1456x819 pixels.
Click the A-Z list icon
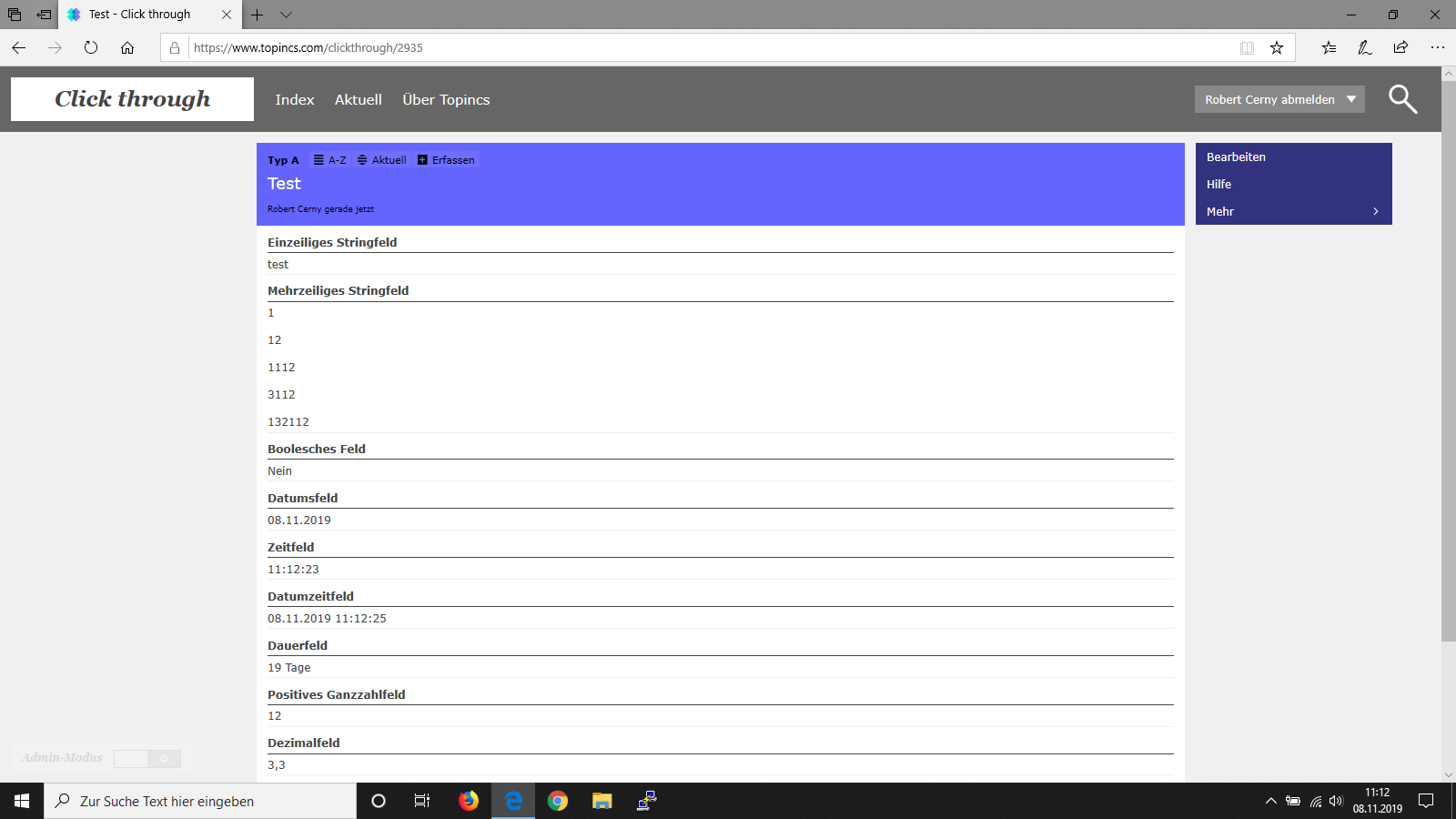[x=318, y=160]
